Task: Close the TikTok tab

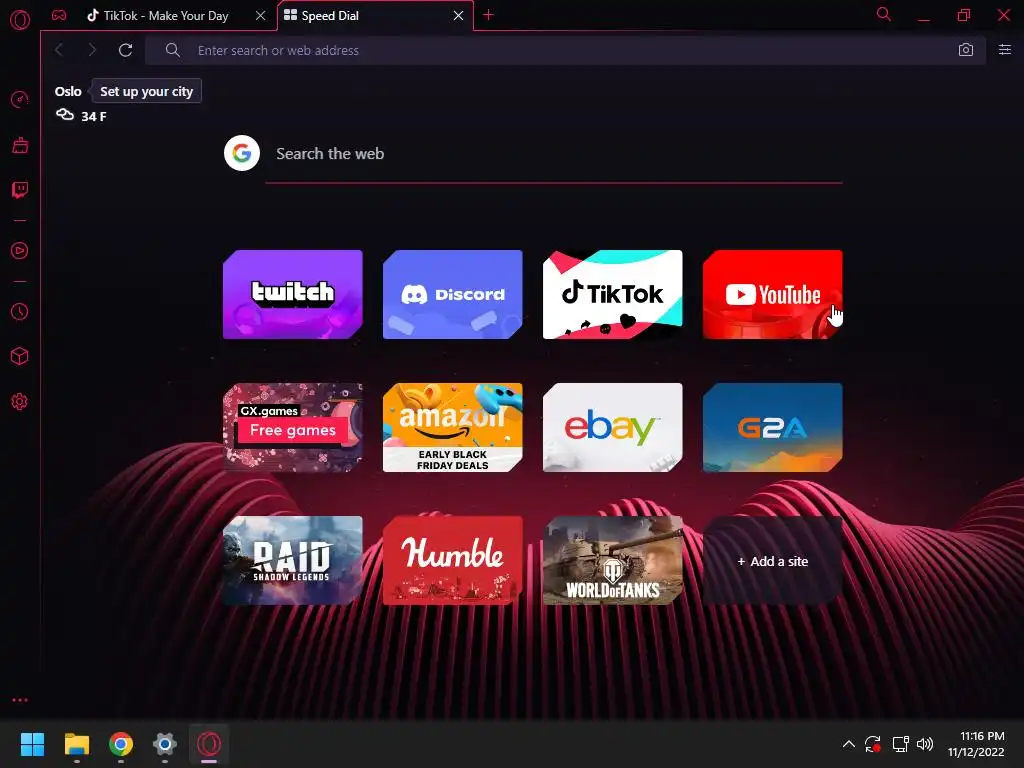Action: click(261, 16)
